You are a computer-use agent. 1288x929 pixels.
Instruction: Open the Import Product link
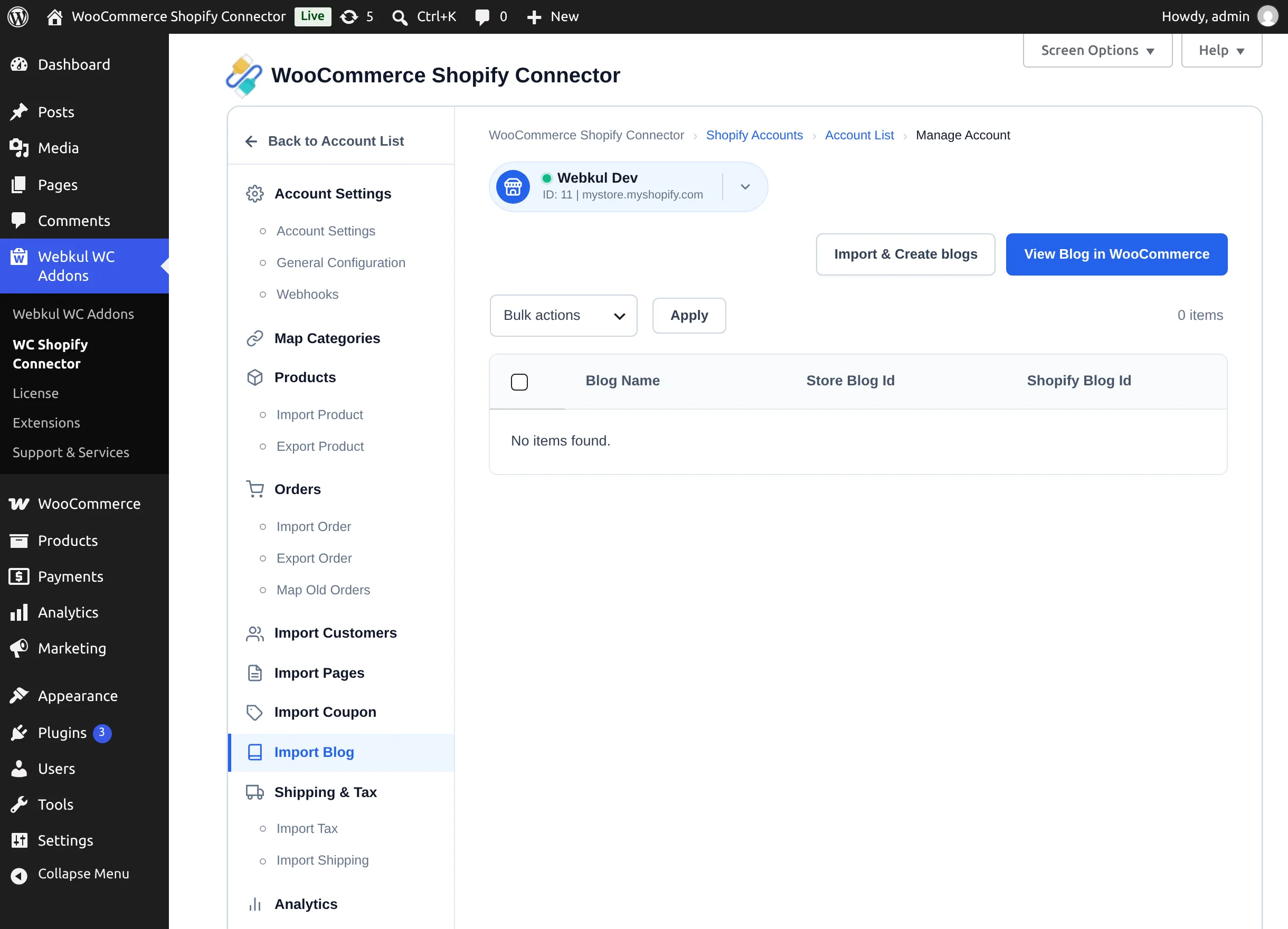click(x=320, y=415)
